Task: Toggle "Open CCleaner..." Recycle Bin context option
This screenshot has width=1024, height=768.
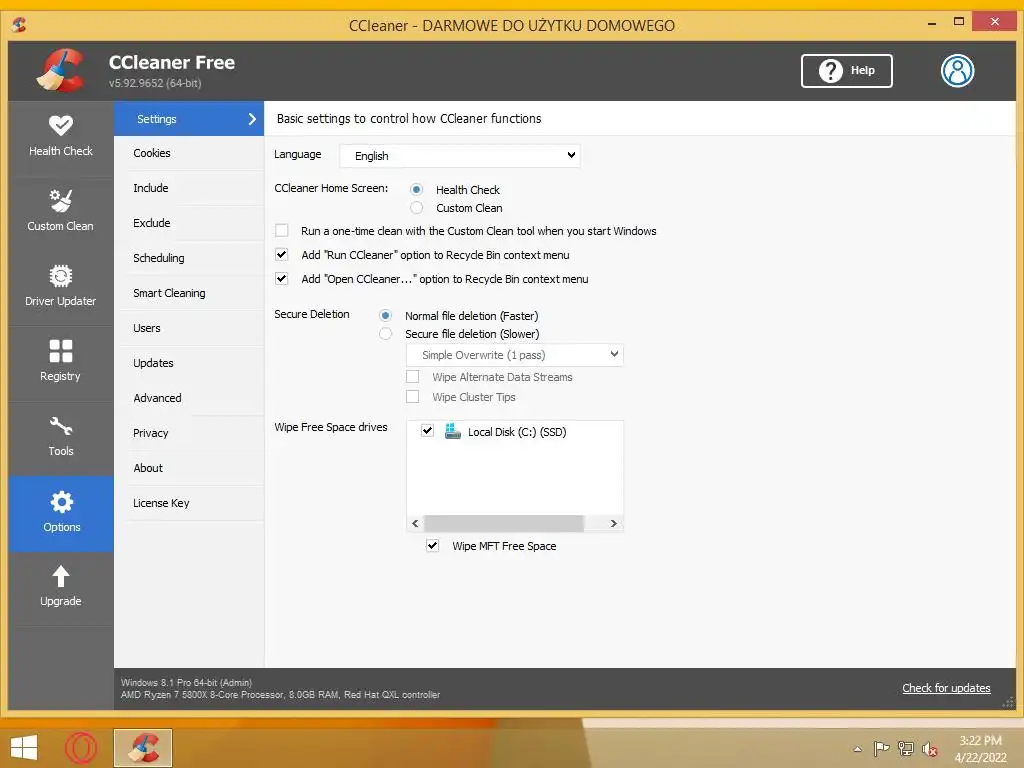Action: pos(281,279)
